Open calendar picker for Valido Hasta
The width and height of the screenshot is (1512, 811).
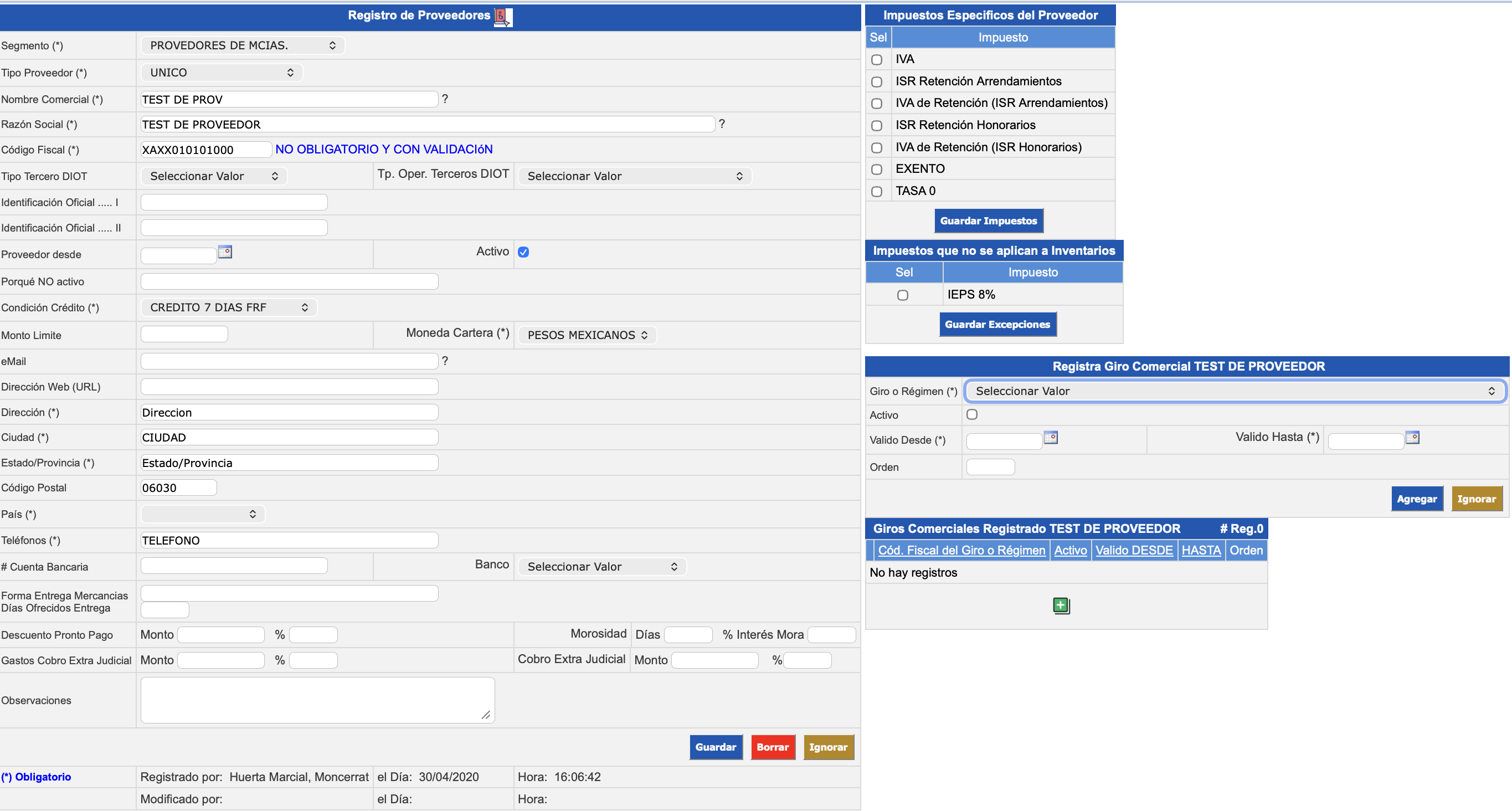1412,438
